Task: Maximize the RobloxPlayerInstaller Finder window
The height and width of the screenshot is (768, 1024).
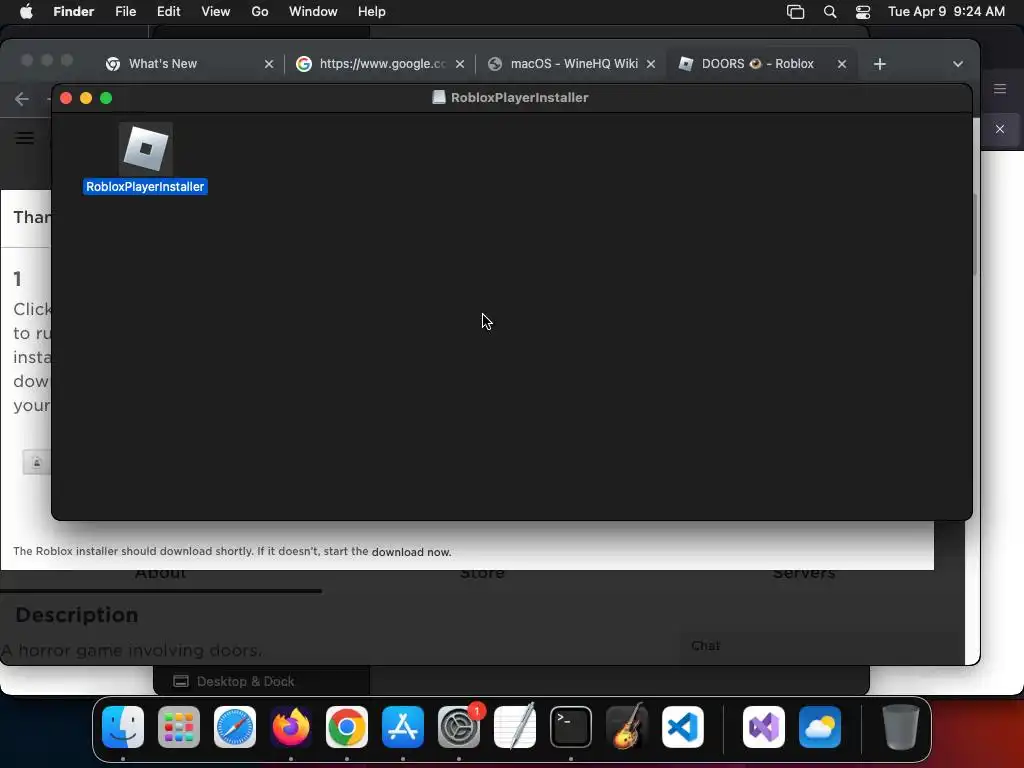Action: click(106, 98)
